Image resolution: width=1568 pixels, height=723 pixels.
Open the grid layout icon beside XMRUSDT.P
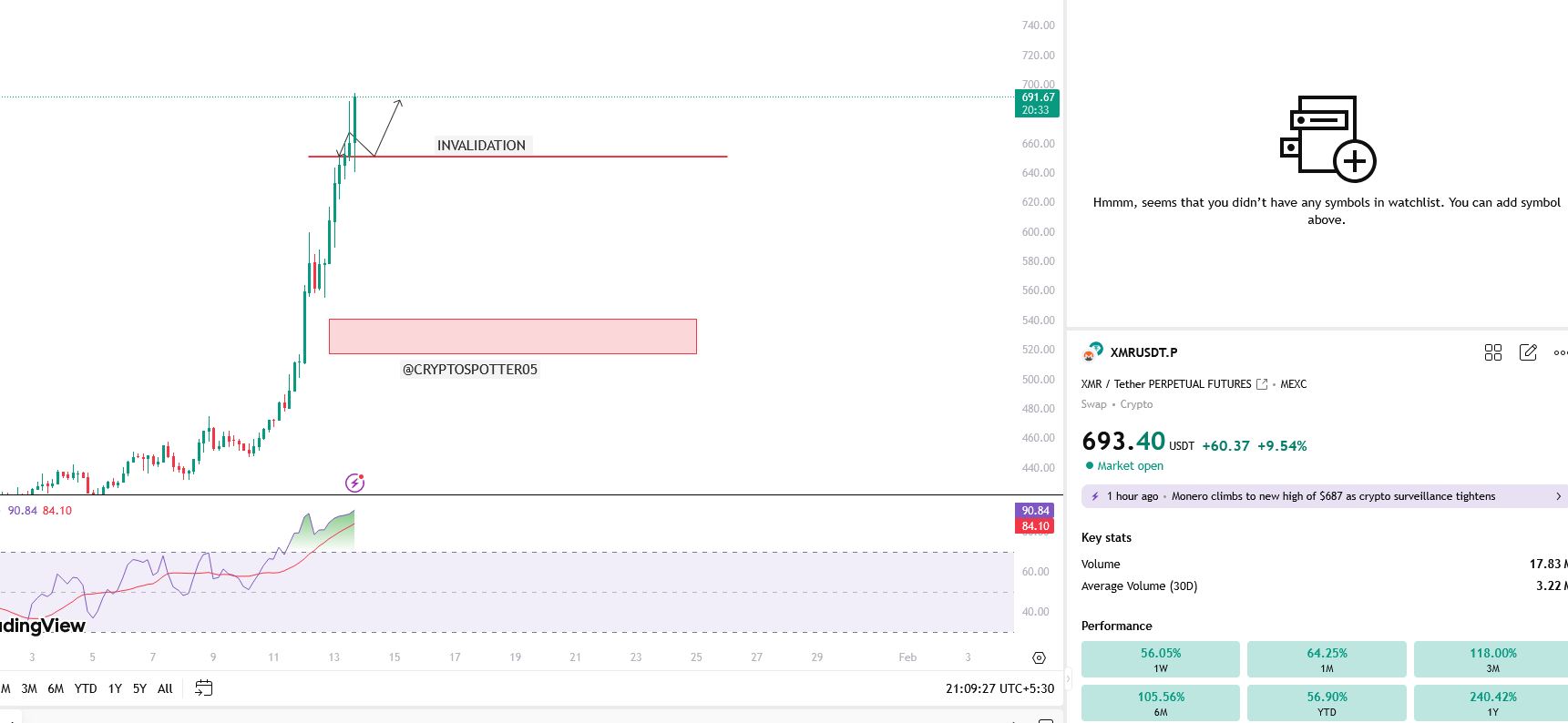coord(1492,352)
